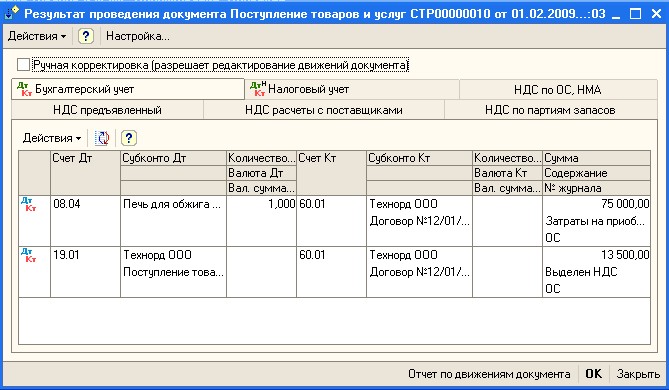Click the № журнала column header
This screenshot has width=669, height=390.
596,188
